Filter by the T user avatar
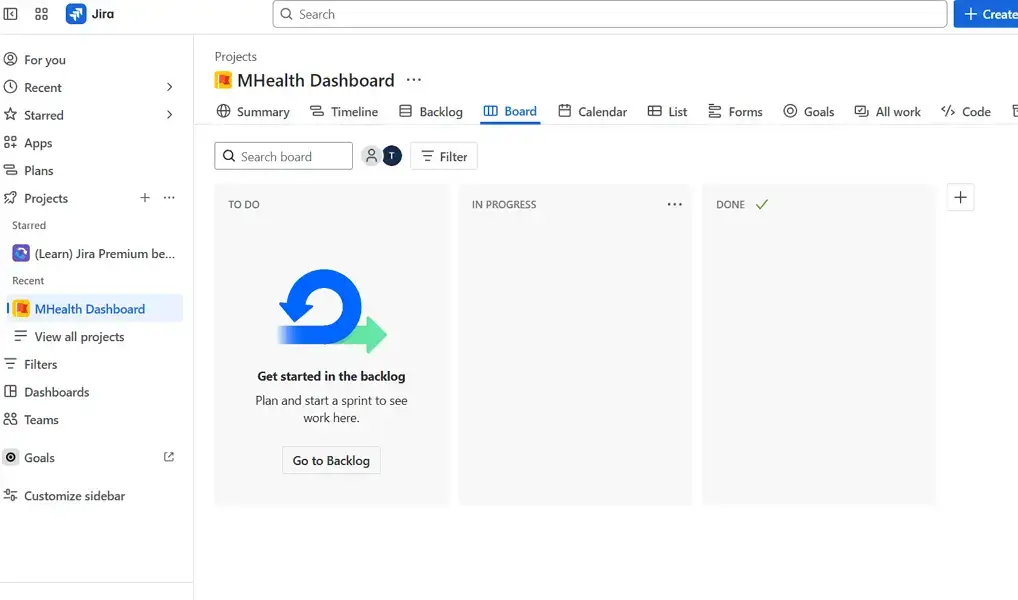This screenshot has width=1018, height=600. click(392, 156)
